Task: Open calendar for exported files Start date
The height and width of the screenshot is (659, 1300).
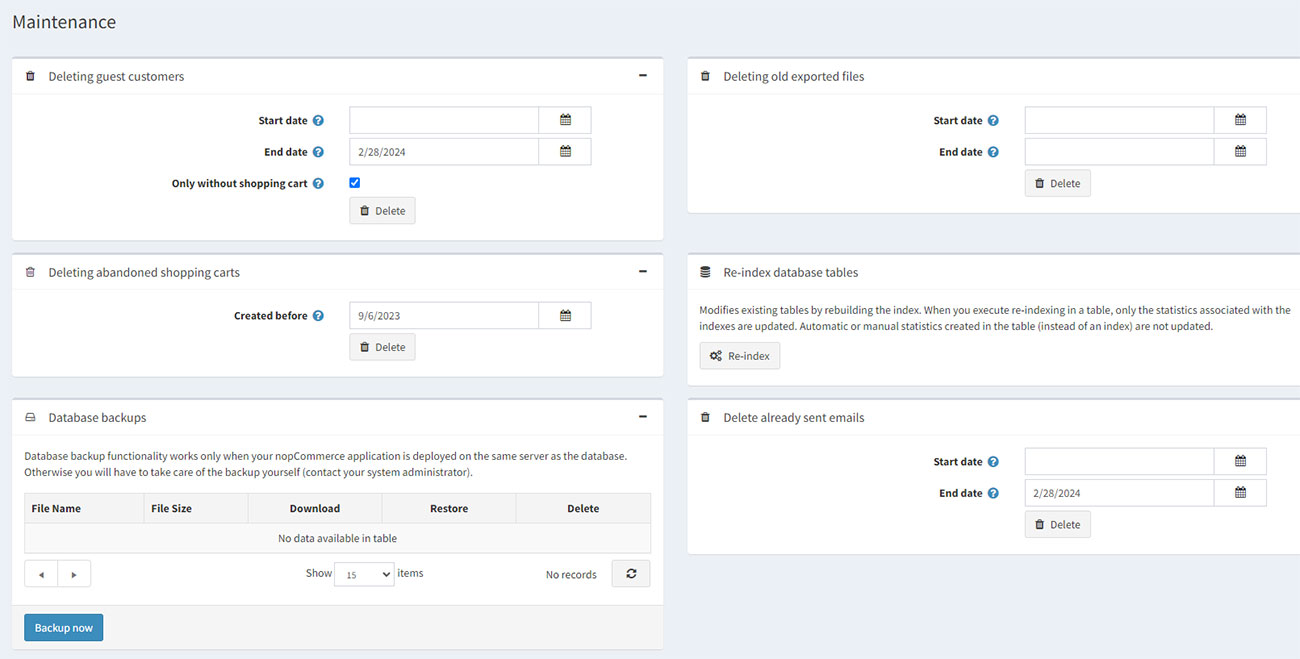Action: pyautogui.click(x=1240, y=119)
